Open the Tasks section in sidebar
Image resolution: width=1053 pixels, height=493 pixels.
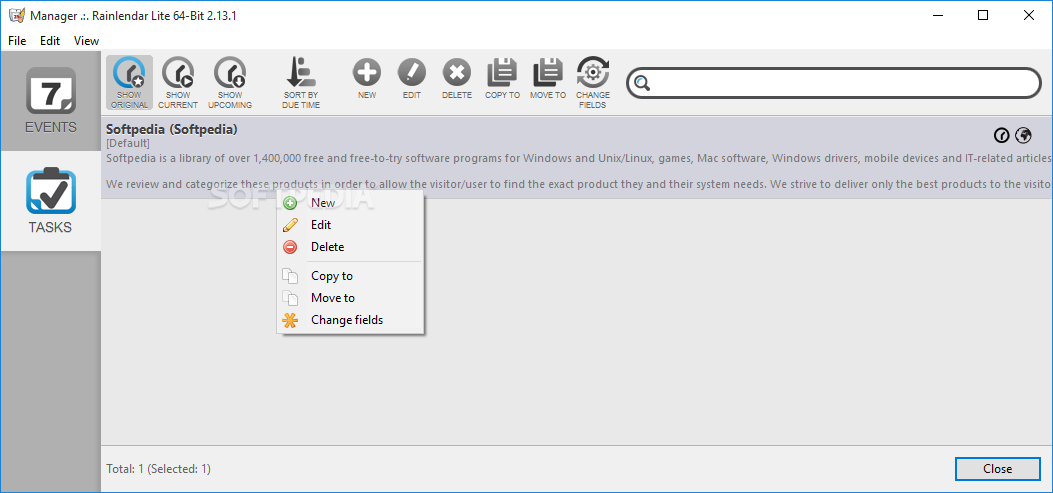[51, 201]
